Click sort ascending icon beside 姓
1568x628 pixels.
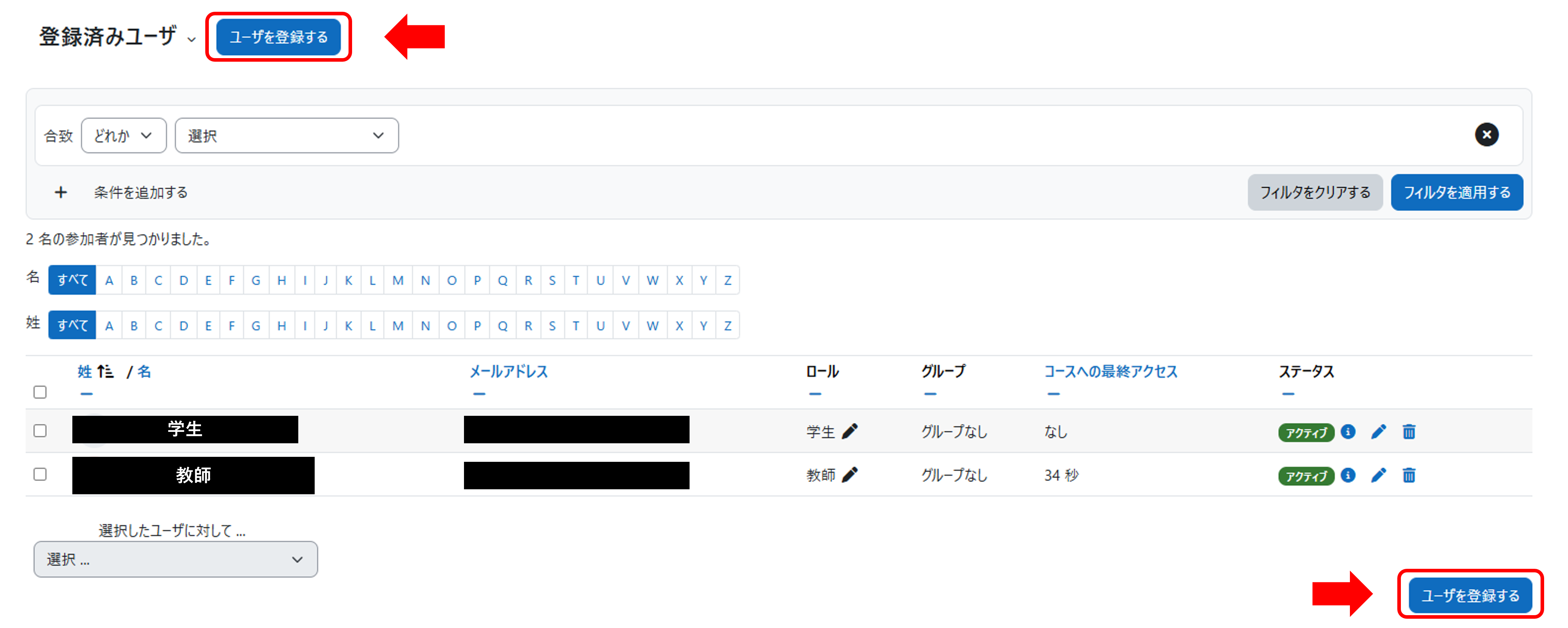(x=105, y=372)
